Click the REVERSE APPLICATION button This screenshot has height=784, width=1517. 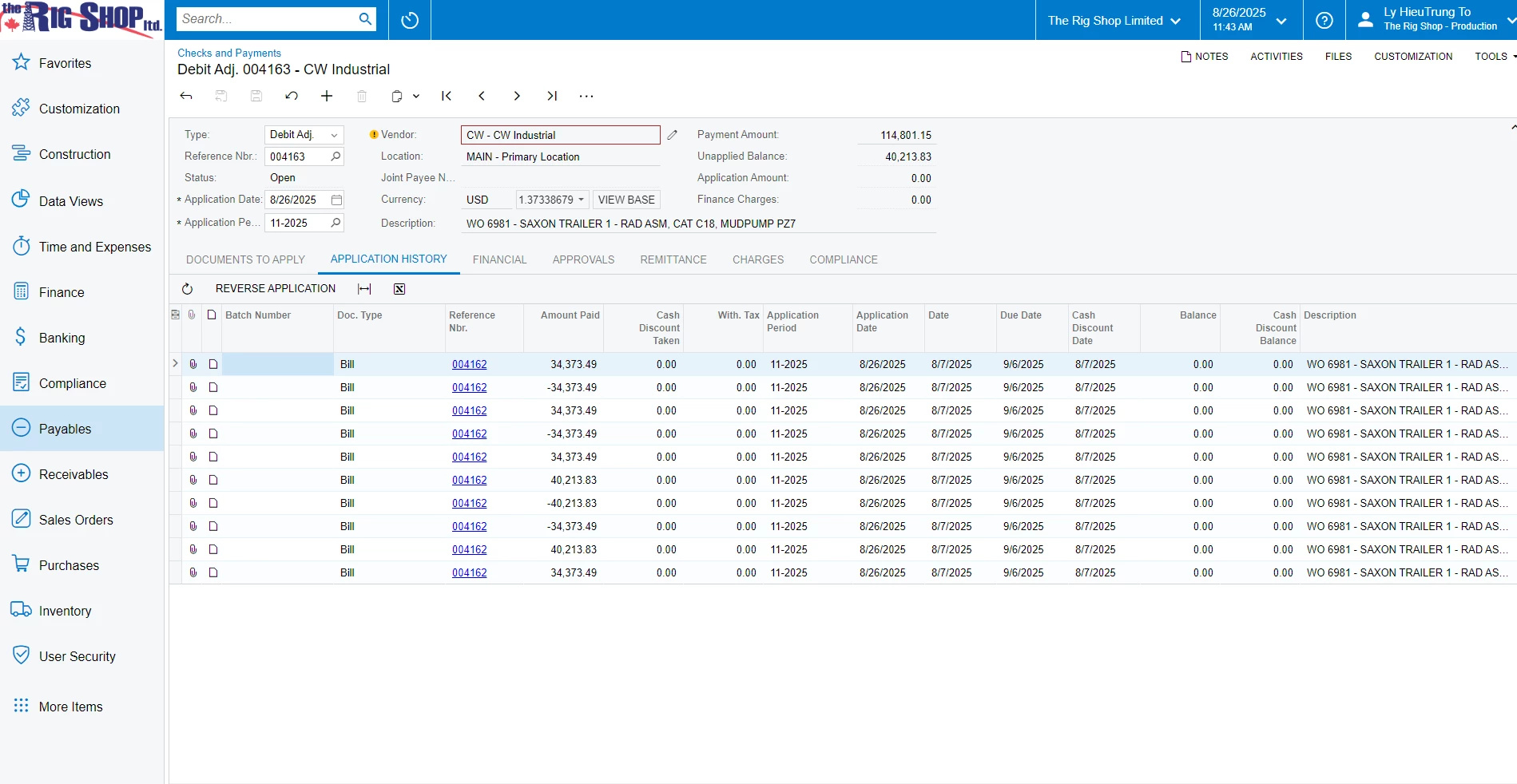click(x=276, y=289)
